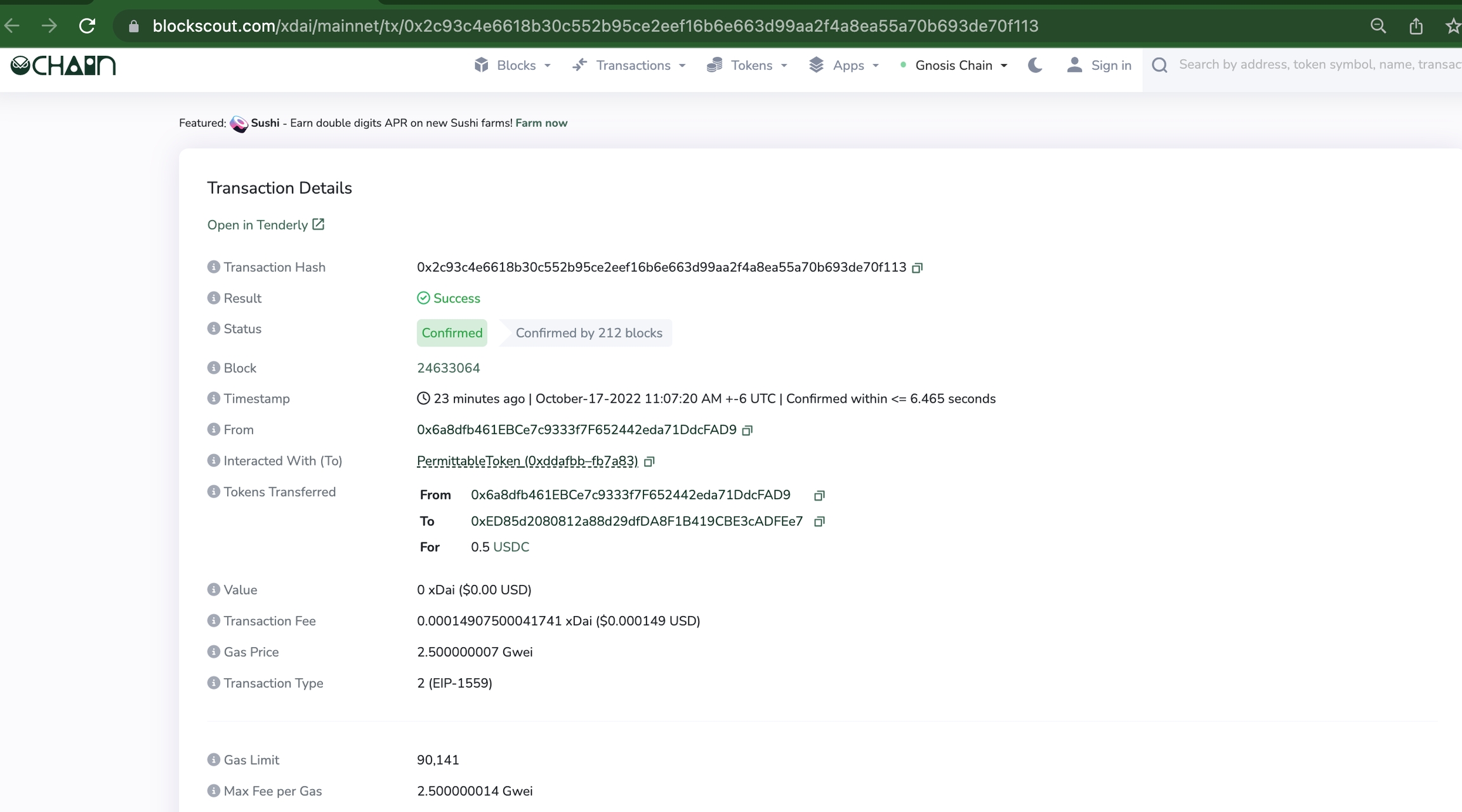Copy the token transfer sender address
Screen dimensions: 1462x812
819,495
